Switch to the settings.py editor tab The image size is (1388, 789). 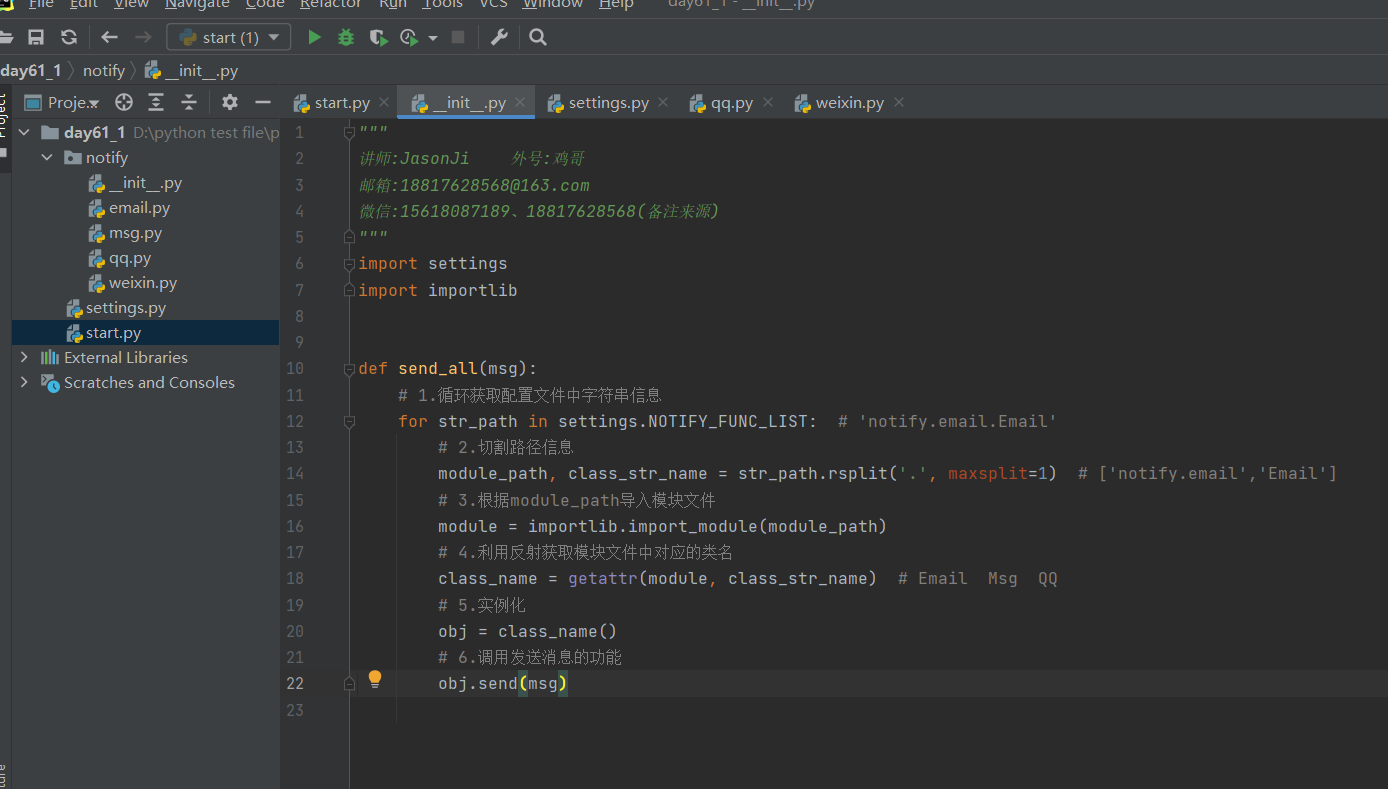tap(607, 103)
